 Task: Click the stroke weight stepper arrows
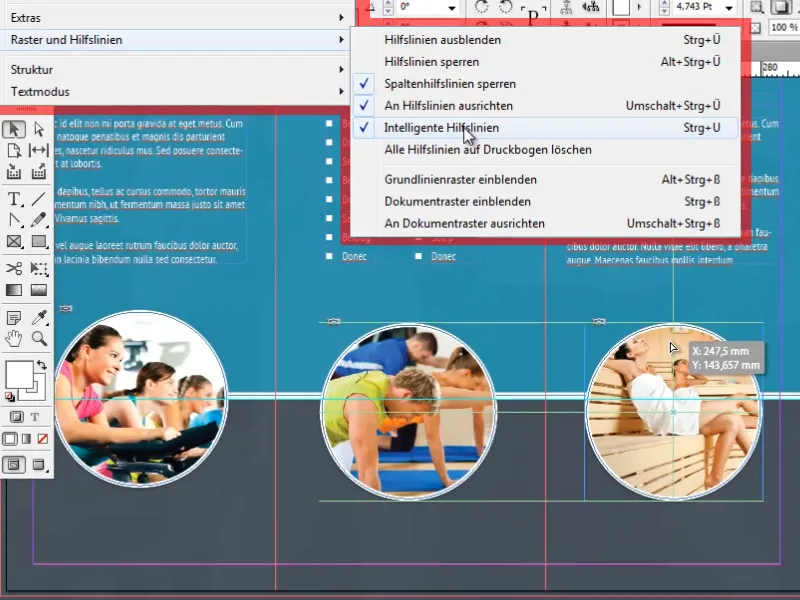pyautogui.click(x=664, y=7)
